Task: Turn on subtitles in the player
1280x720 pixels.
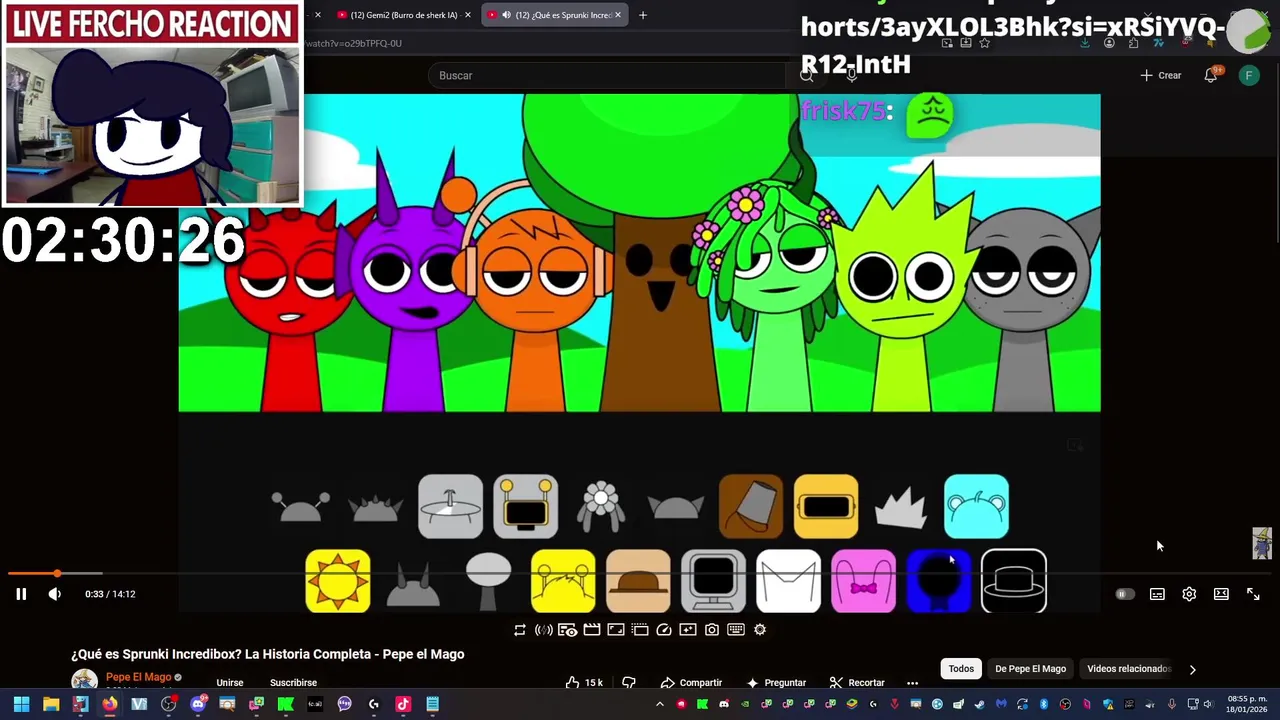Action: [1157, 594]
